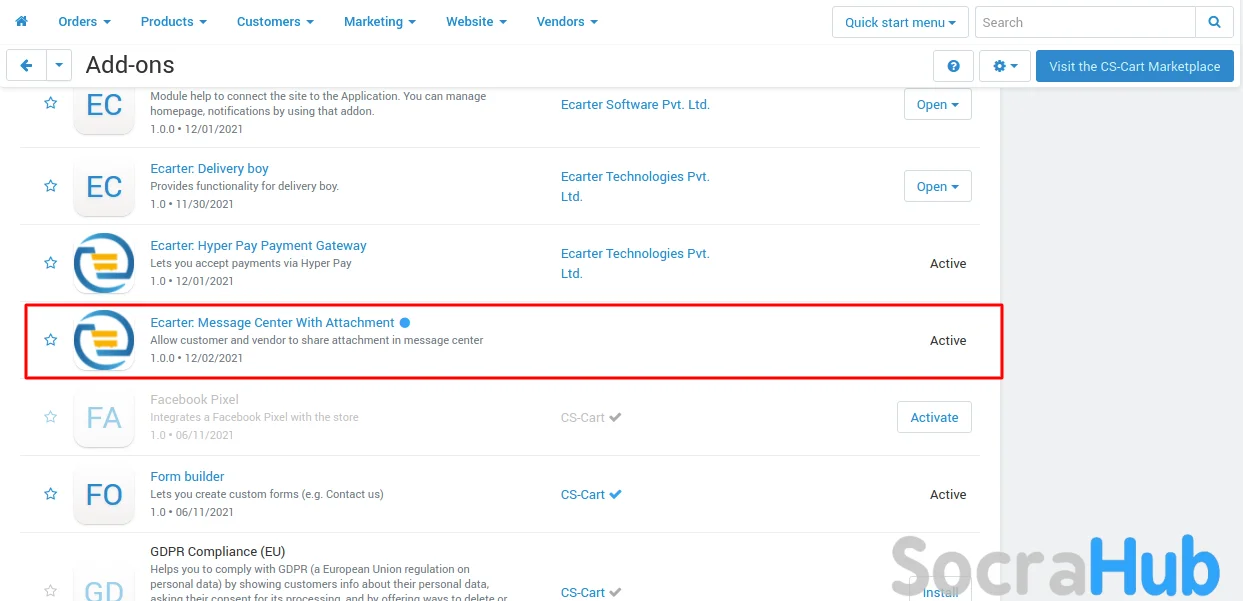Visit the CS-Cart Marketplace button
The width and height of the screenshot is (1243, 601).
click(x=1134, y=66)
